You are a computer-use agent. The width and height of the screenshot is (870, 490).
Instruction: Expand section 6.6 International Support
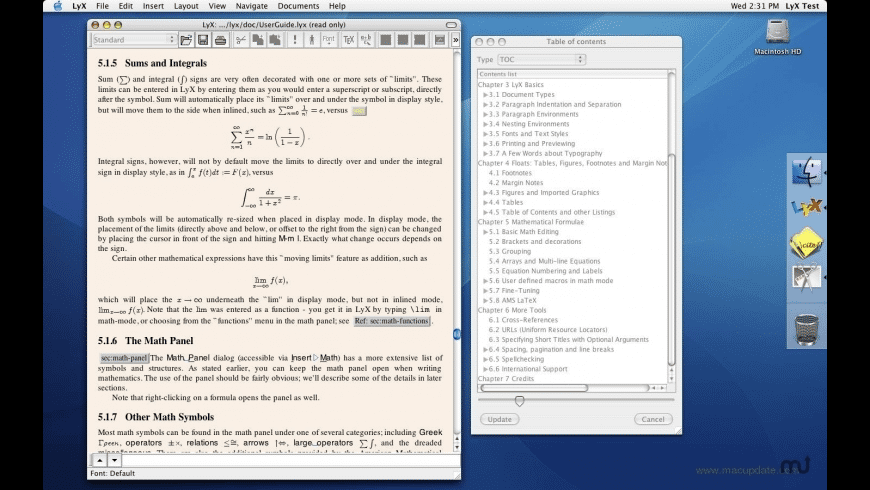point(485,369)
